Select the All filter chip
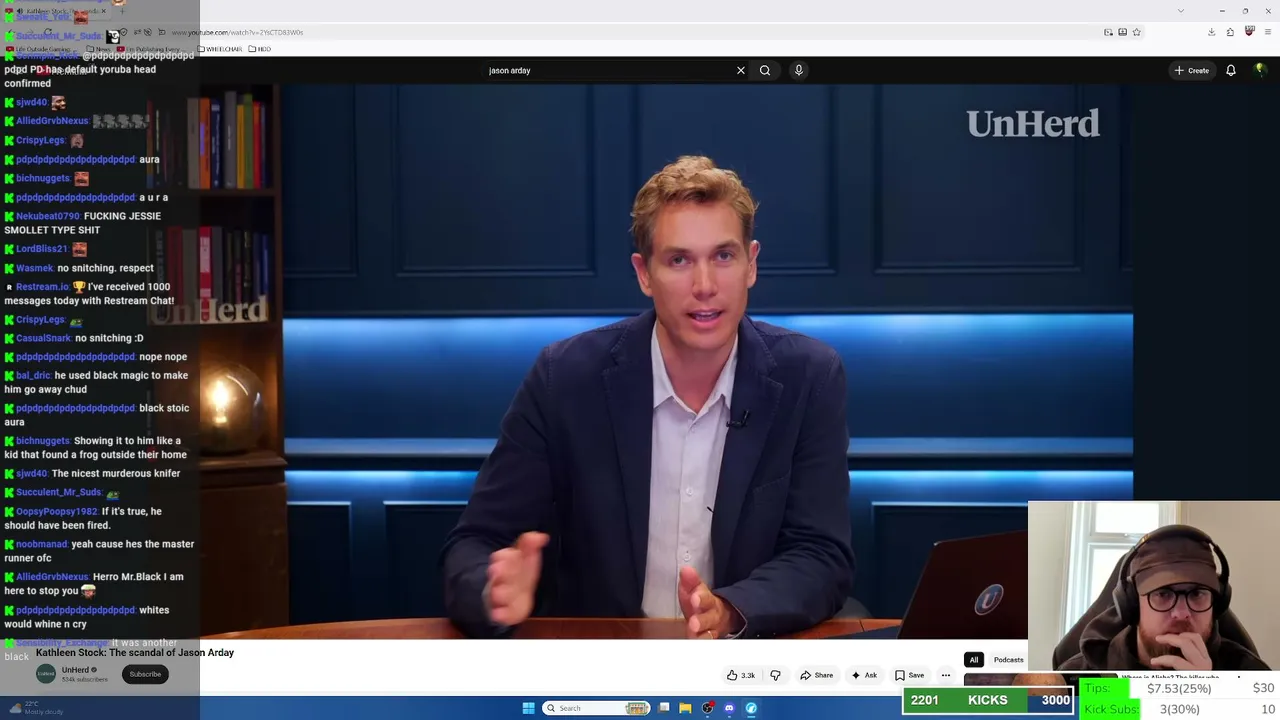The width and height of the screenshot is (1280, 720). [x=973, y=660]
